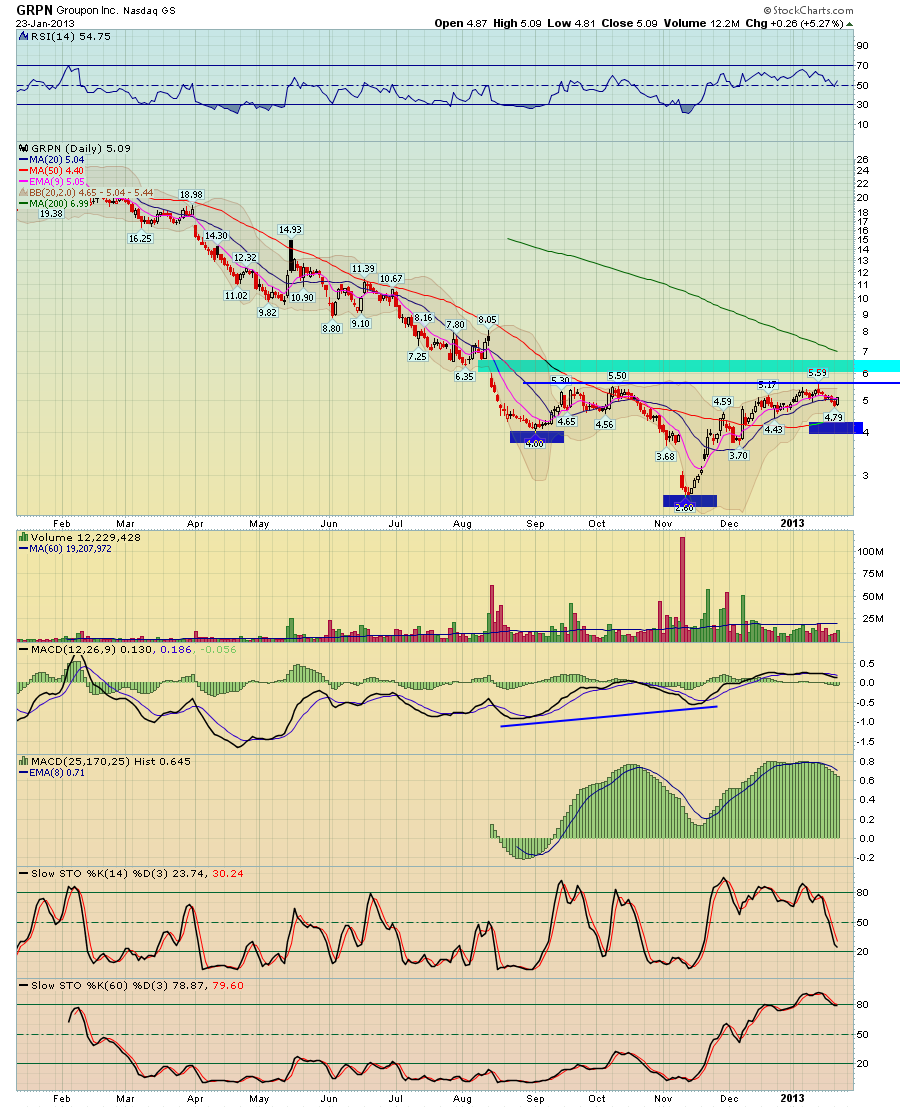Click the 4.59 price label
900x1108 pixels.
723,402
